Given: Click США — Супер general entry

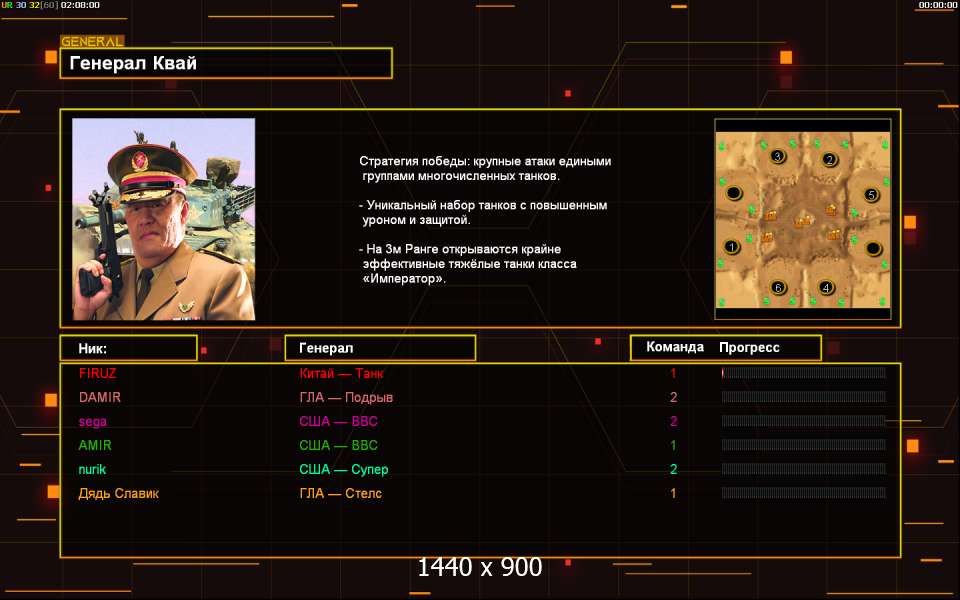Looking at the screenshot, I should (343, 470).
